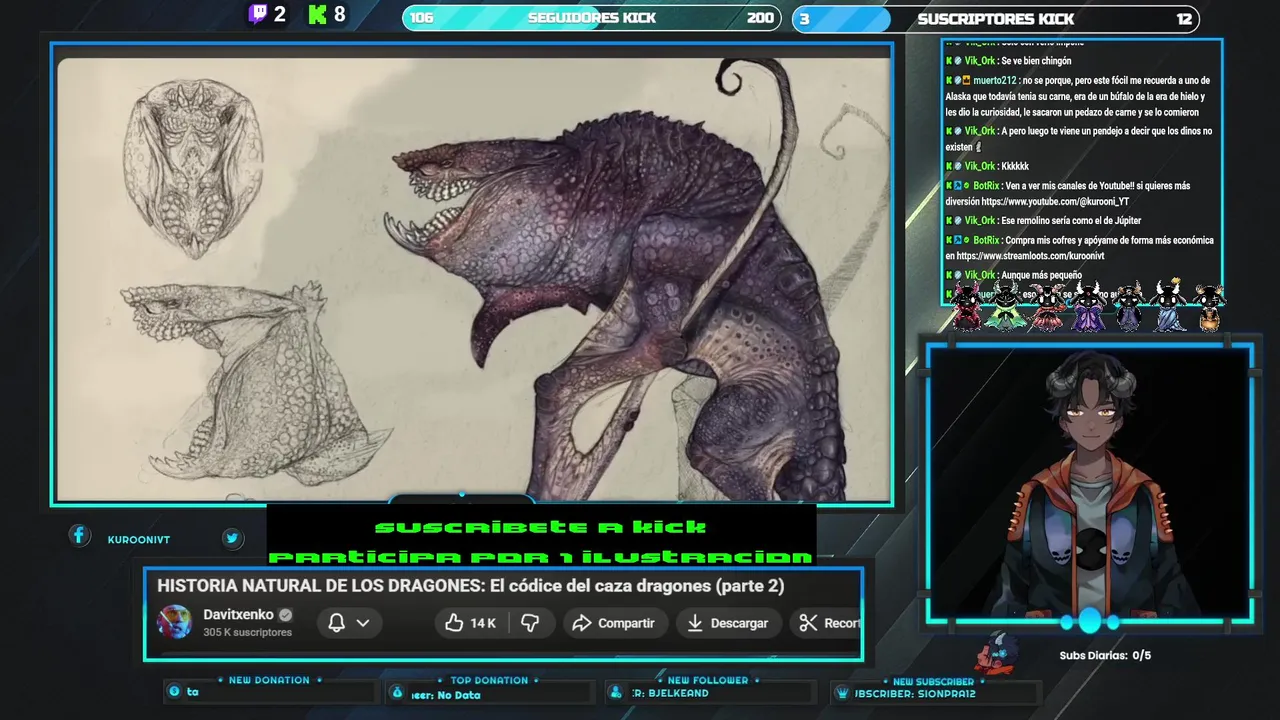The height and width of the screenshot is (720, 1280).
Task: Click the dragon head top-view sketch
Action: 193,168
